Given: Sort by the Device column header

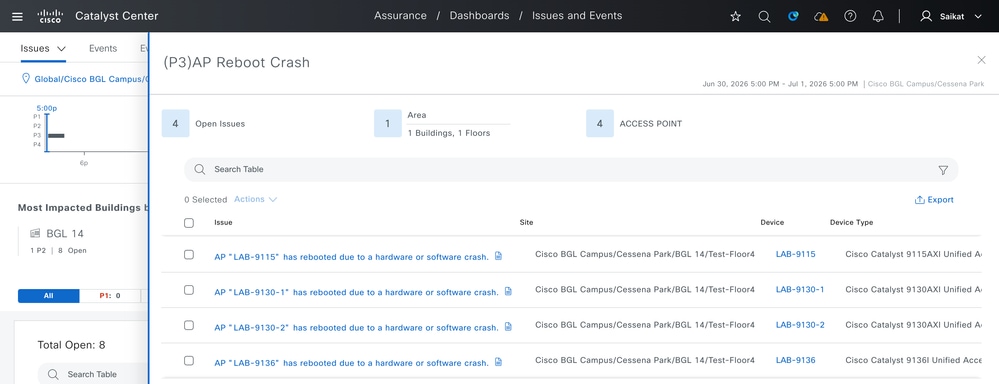Looking at the screenshot, I should (772, 223).
